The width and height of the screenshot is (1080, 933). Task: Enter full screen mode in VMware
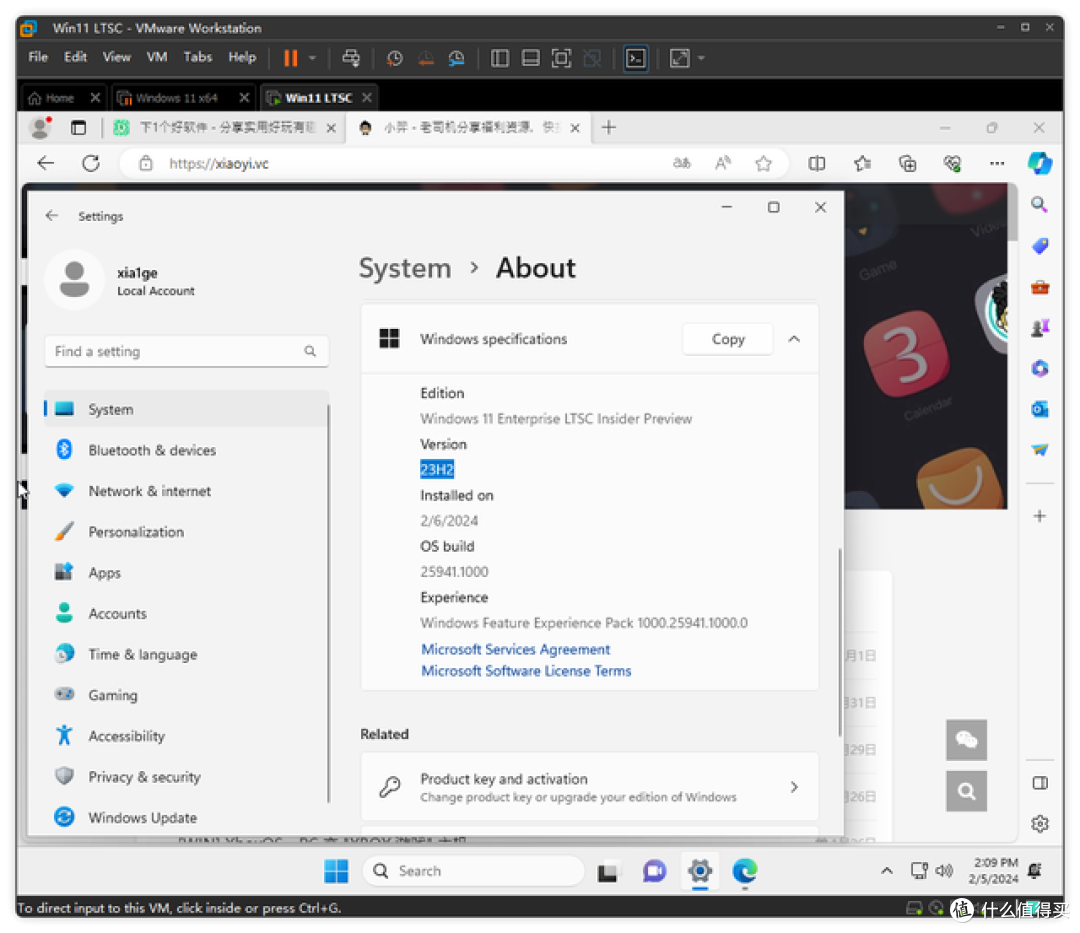(x=561, y=59)
